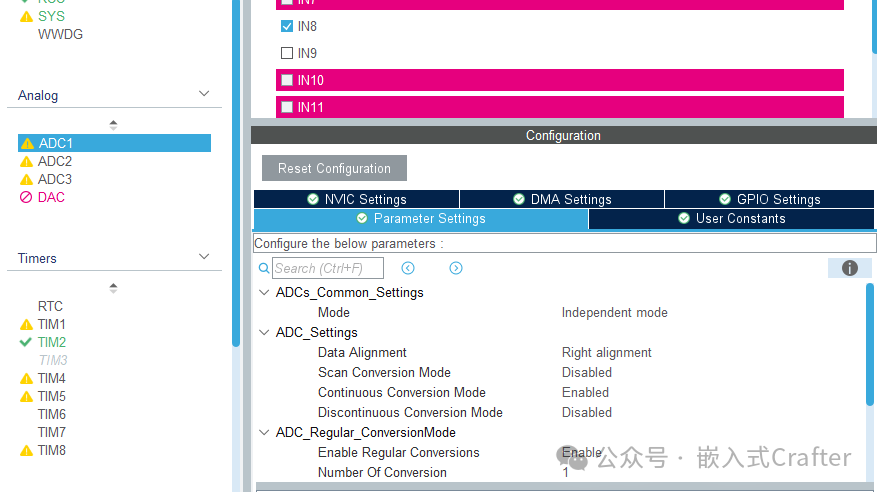The height and width of the screenshot is (492, 877).
Task: Click the Analog list sort arrows
Action: 114,125
